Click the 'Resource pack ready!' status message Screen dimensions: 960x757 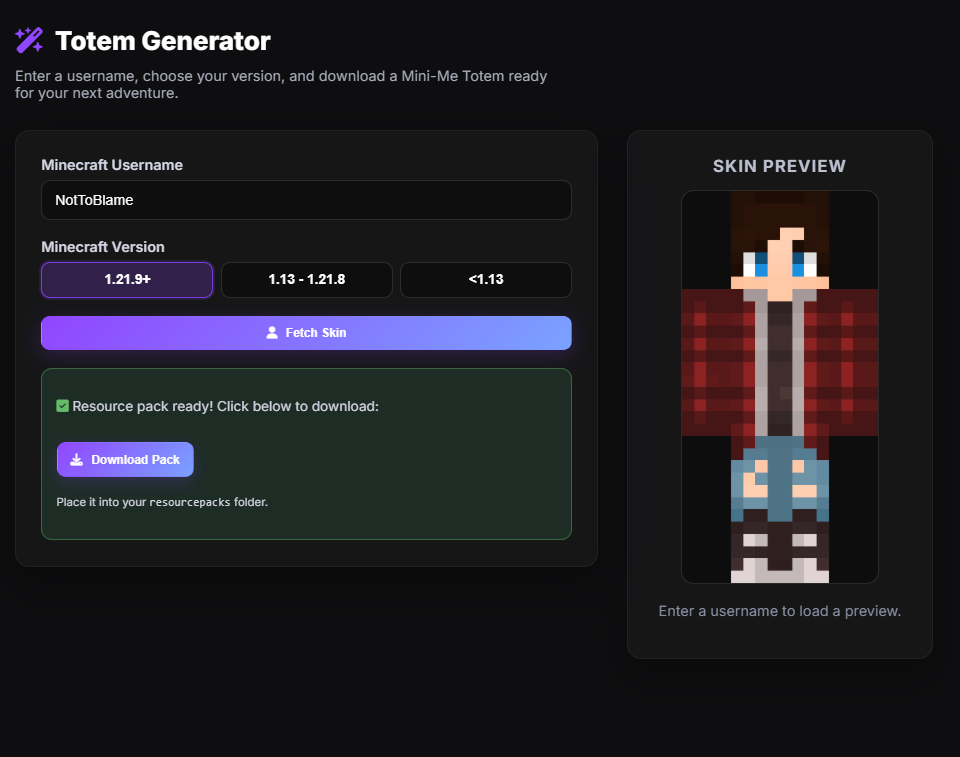[225, 406]
